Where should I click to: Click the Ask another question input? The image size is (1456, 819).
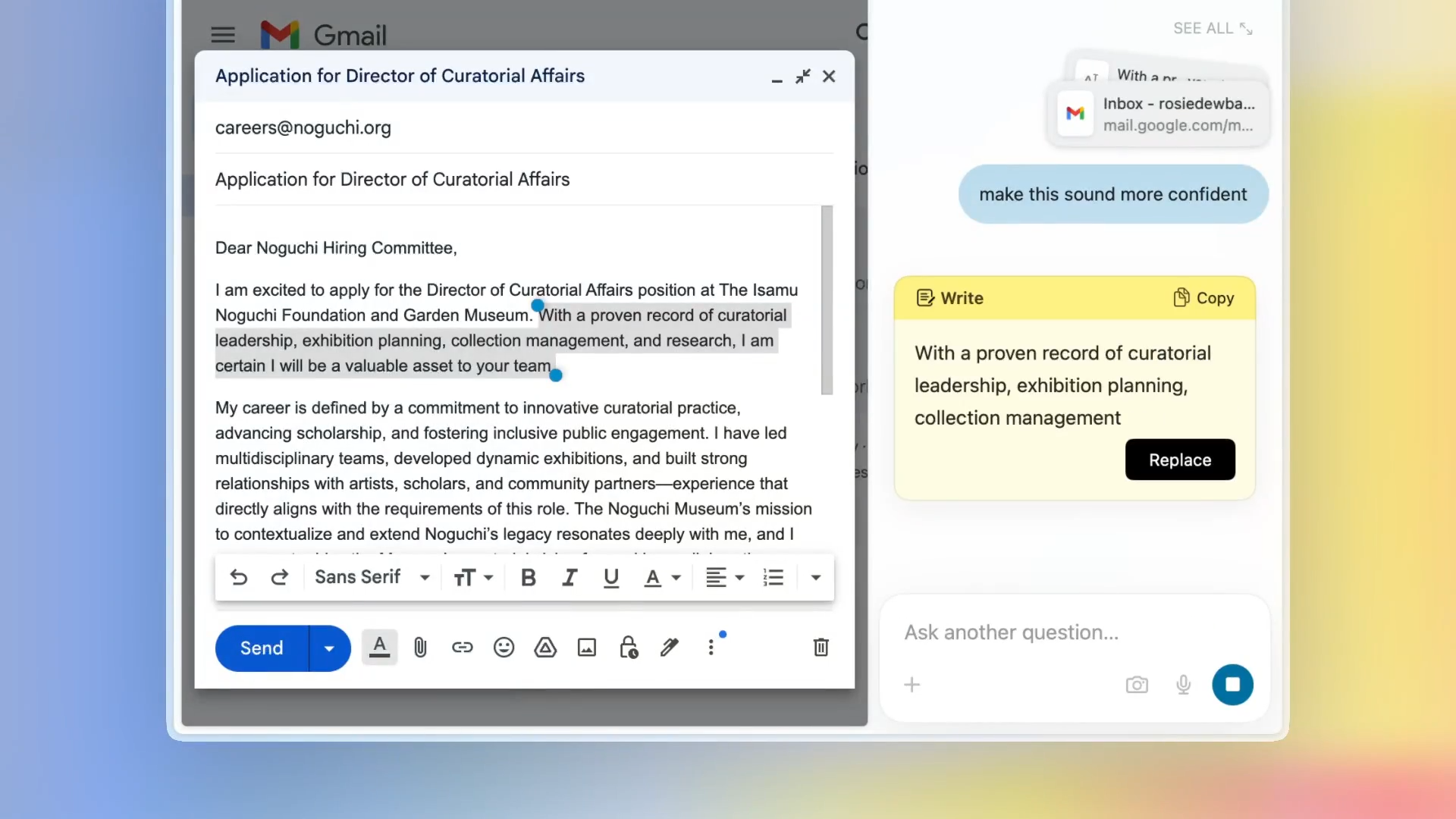(x=1075, y=632)
